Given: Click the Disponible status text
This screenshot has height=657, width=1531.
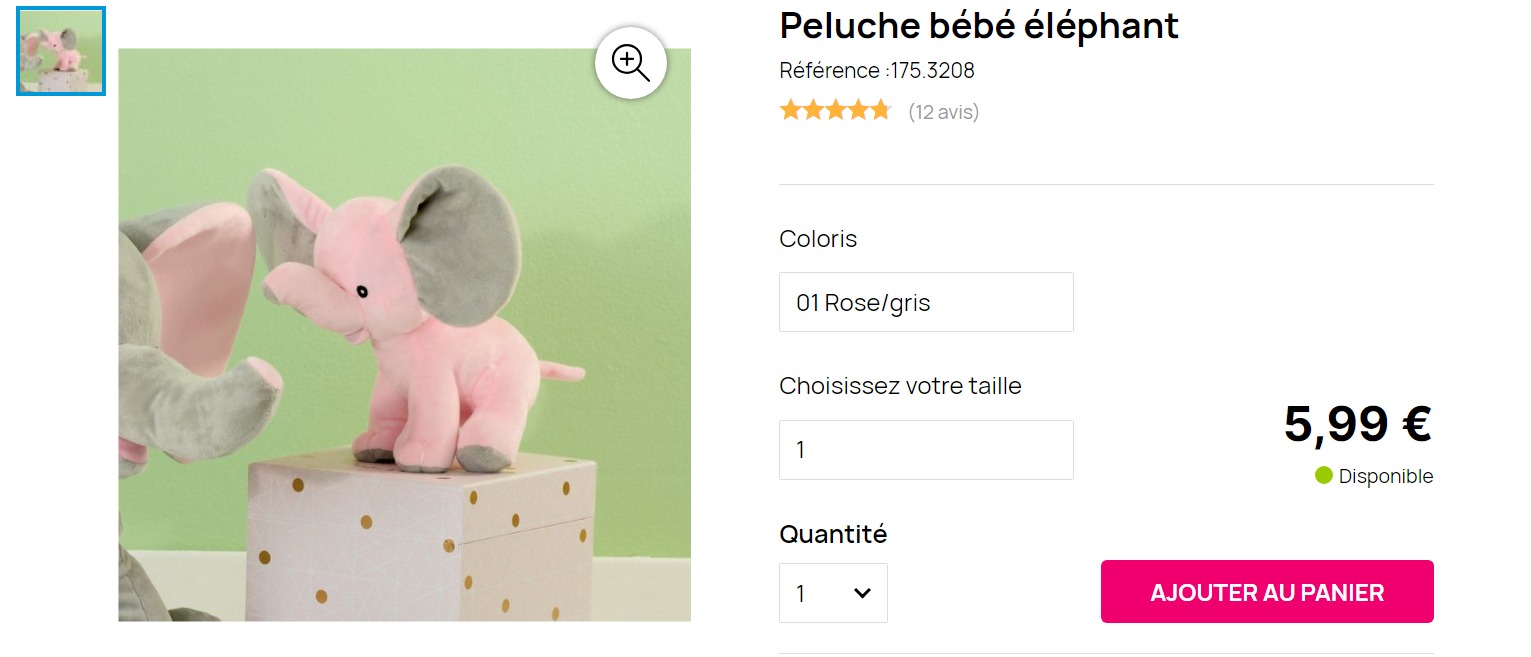Looking at the screenshot, I should 1385,477.
